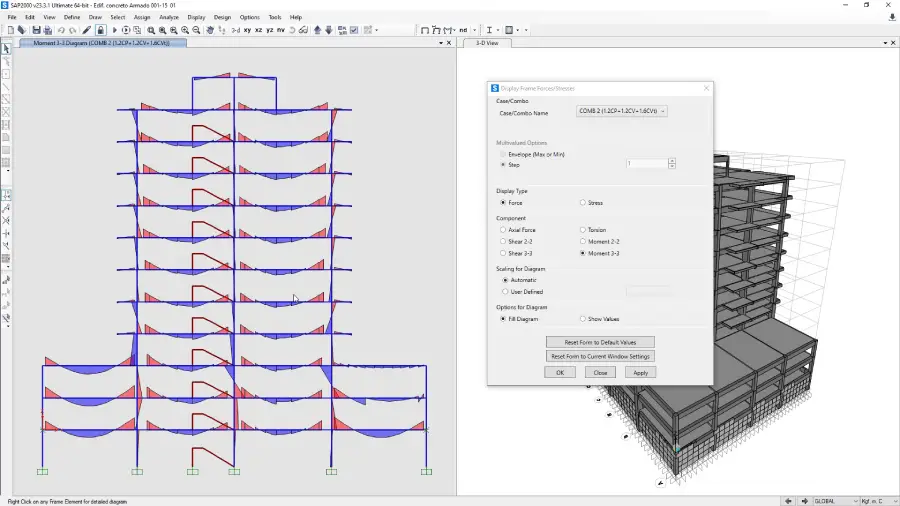The height and width of the screenshot is (506, 900).
Task: Select User Defined scaling option
Action: click(503, 291)
